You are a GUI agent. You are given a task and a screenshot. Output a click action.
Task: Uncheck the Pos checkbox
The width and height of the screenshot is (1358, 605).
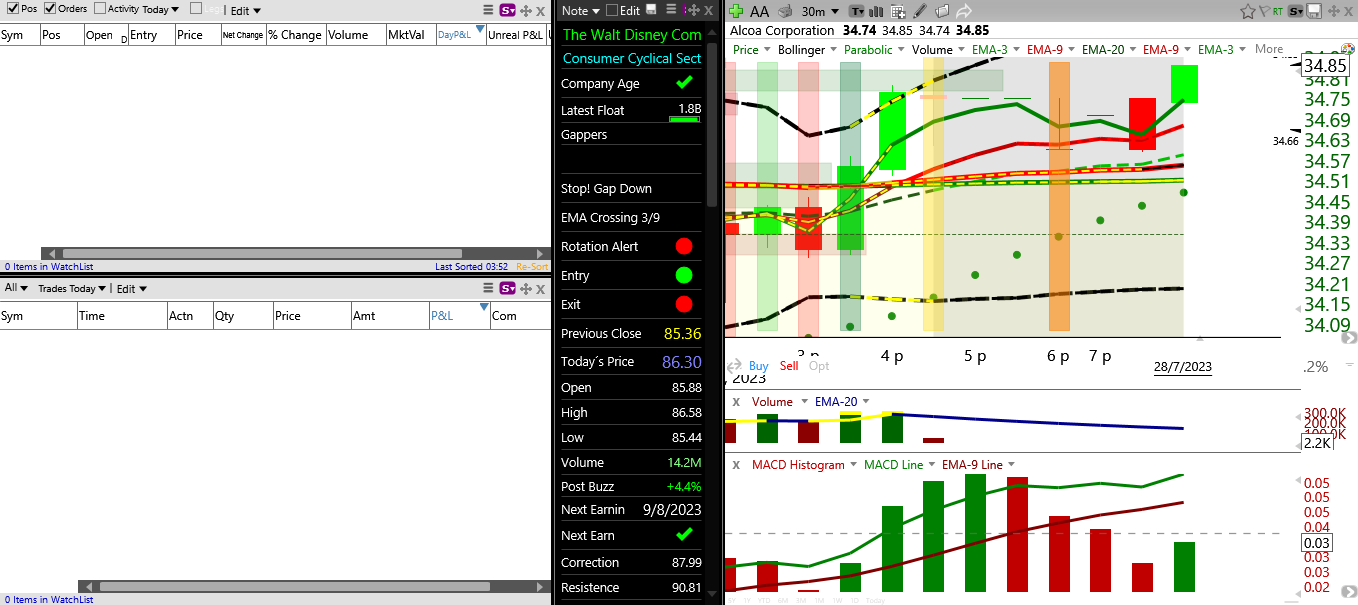[11, 9]
